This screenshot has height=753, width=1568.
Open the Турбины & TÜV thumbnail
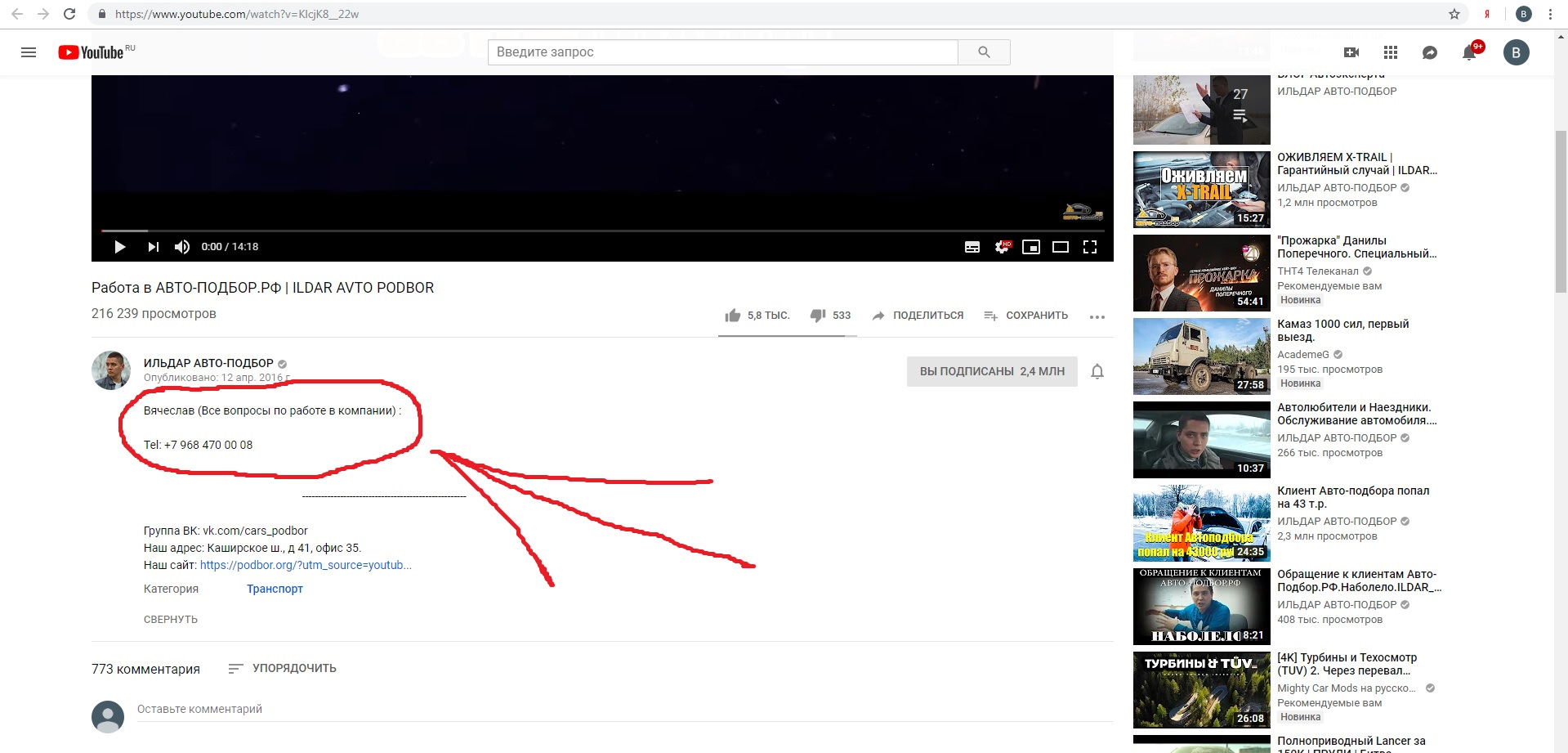click(x=1202, y=690)
